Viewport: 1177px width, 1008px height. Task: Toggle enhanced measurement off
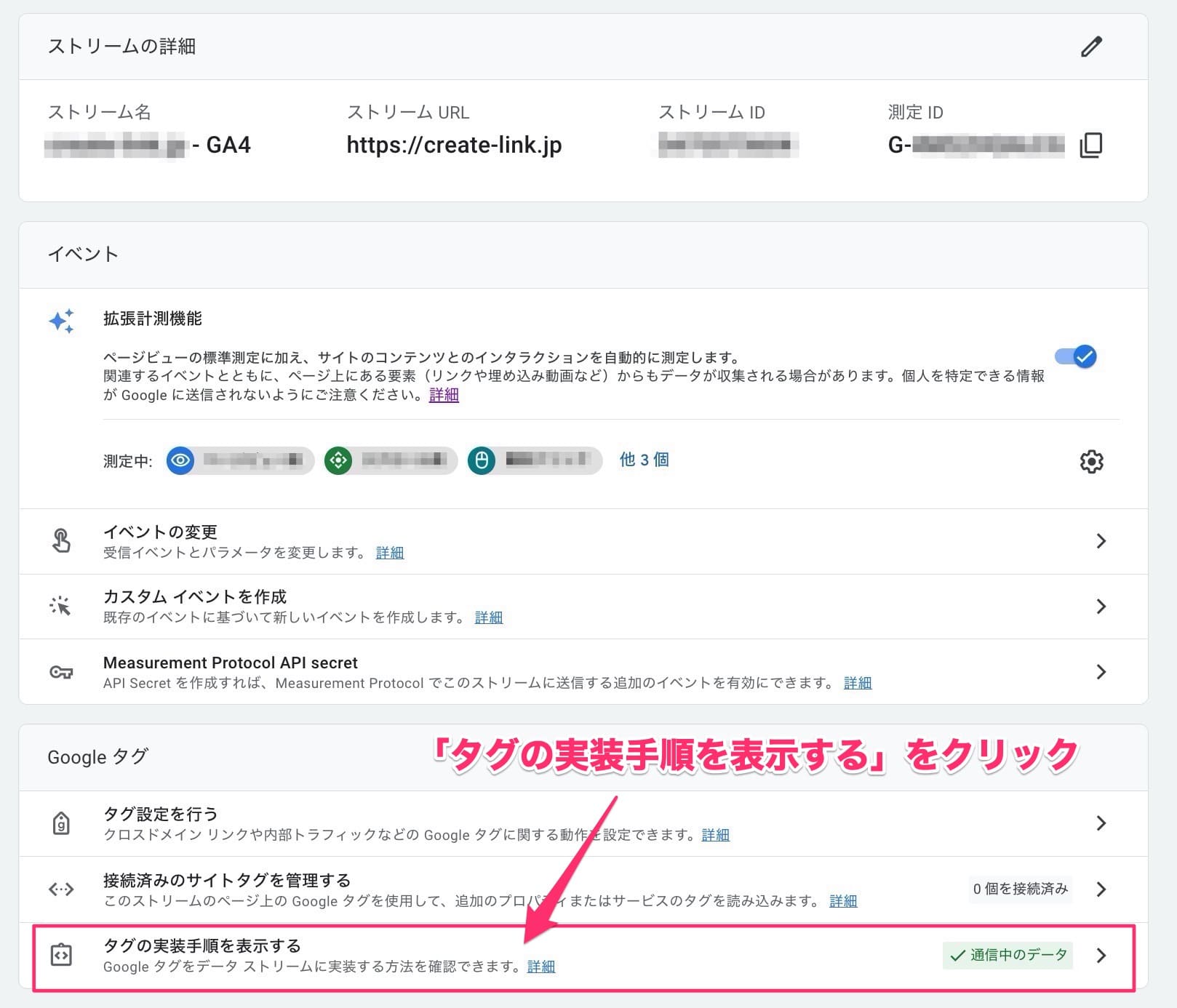coord(1076,357)
